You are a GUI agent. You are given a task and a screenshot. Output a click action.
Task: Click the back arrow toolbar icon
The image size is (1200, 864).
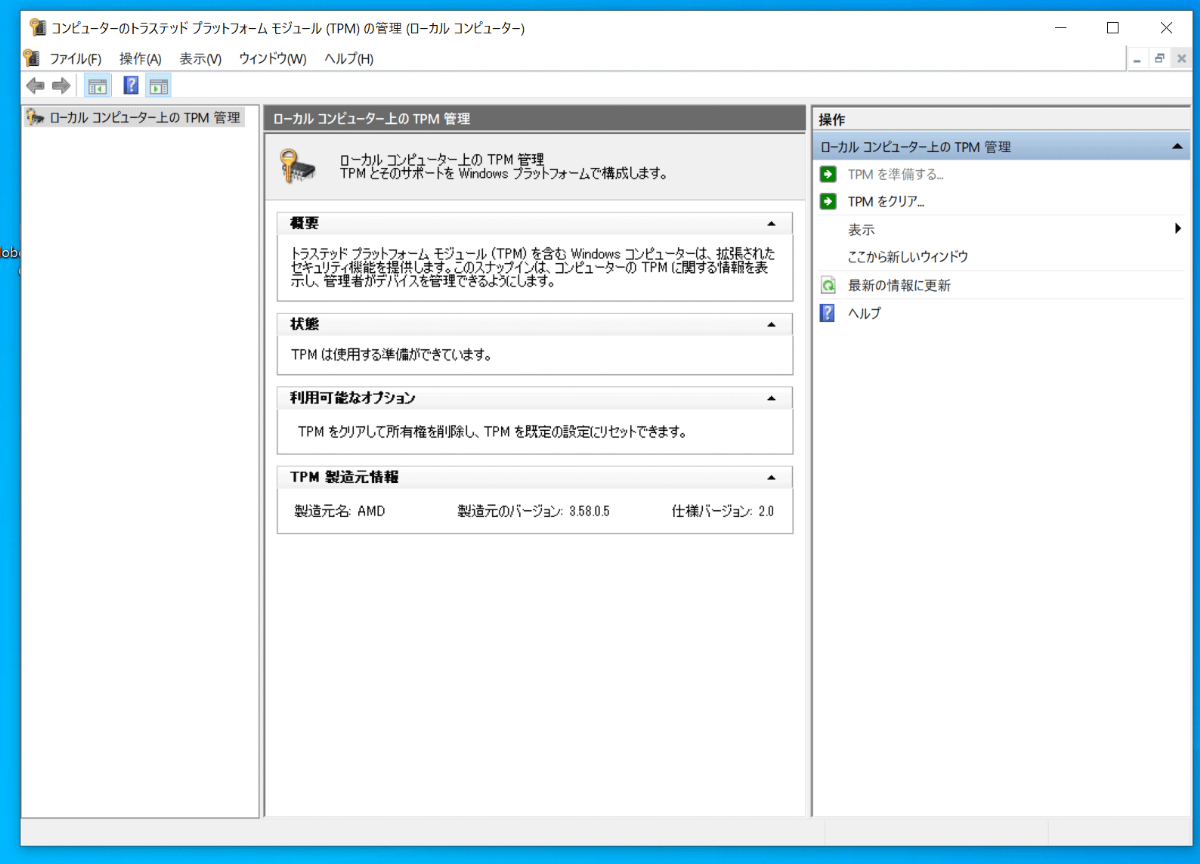coord(35,85)
